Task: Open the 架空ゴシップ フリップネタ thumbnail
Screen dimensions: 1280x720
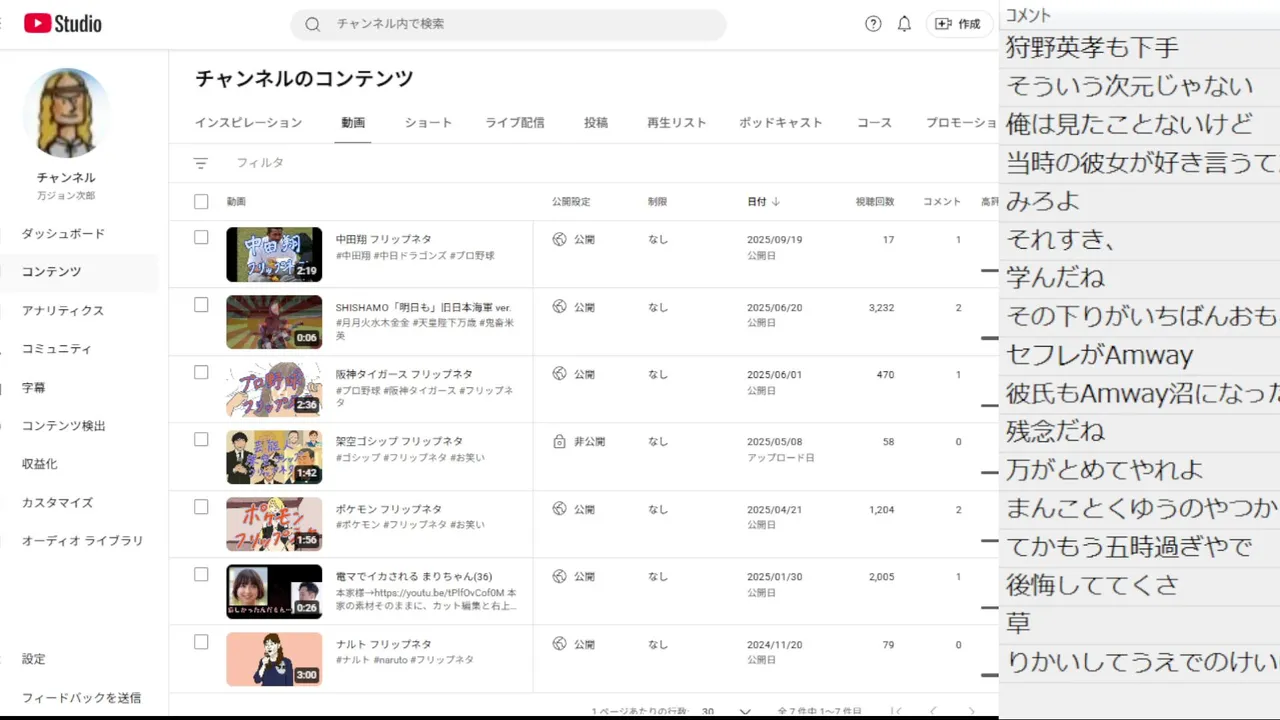Action: click(274, 456)
